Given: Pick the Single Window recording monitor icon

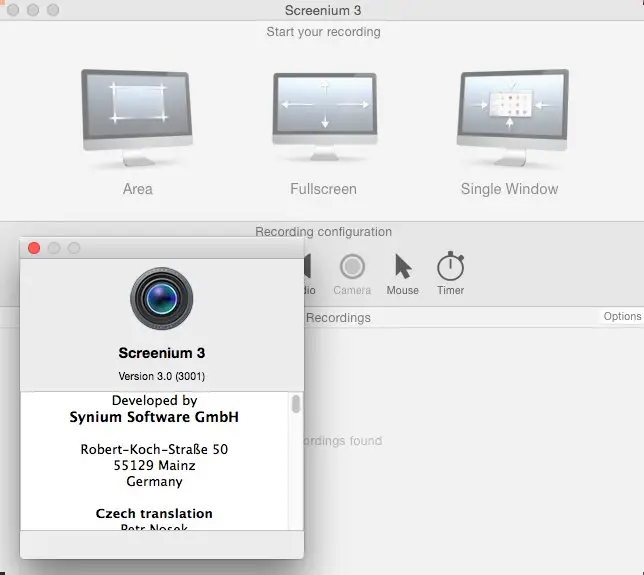Looking at the screenshot, I should (x=513, y=118).
